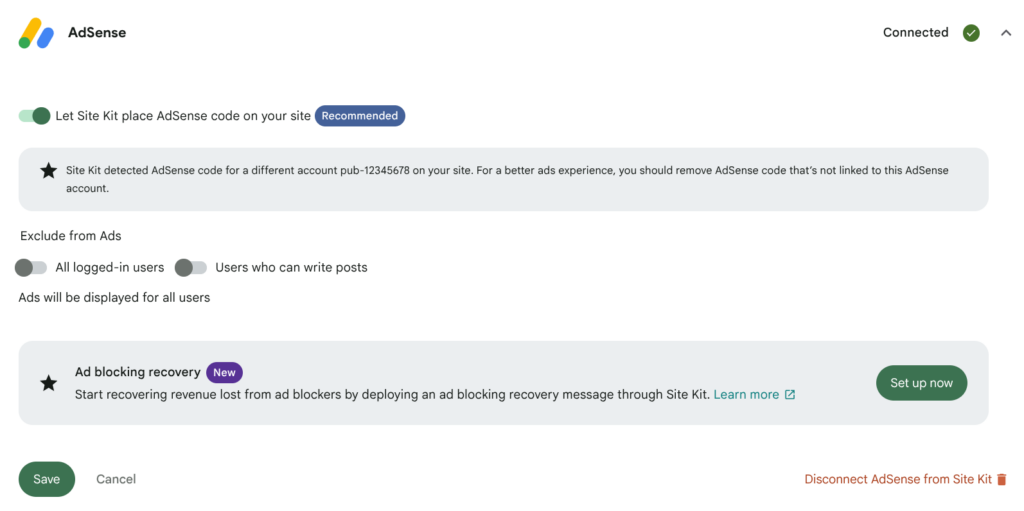This screenshot has width=1024, height=511.
Task: Toggle Users who can write posts exclusion
Action: tap(191, 267)
